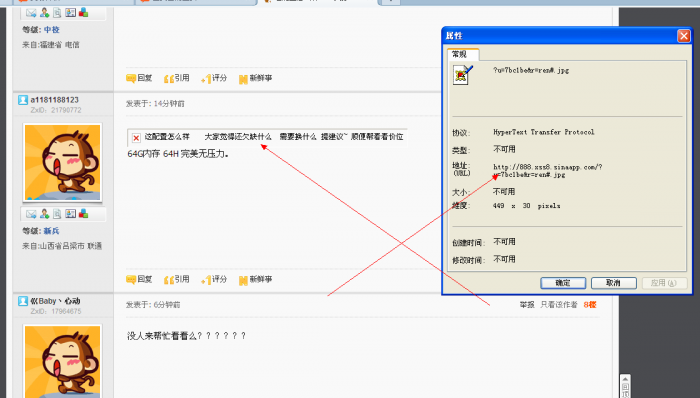This screenshot has height=398, width=700.
Task: Click the broken image placeholder in the post
Action: (136, 138)
